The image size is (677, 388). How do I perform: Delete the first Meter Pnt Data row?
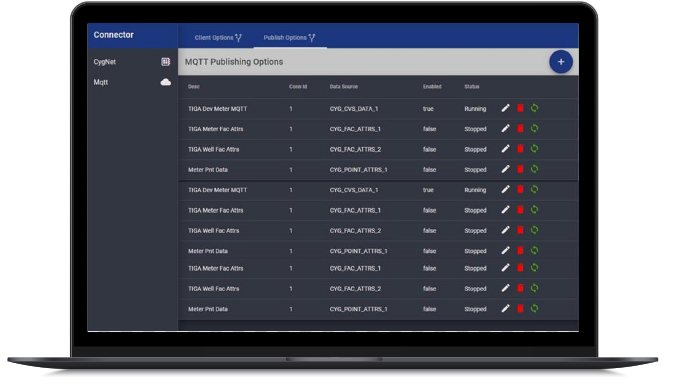(x=520, y=169)
